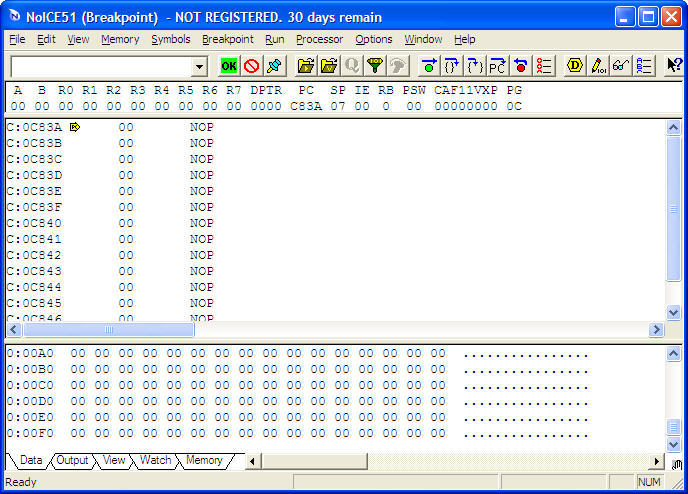Click disassembly horizontal scroll-right arrow
Viewport: 688px width, 494px height.
click(x=656, y=329)
